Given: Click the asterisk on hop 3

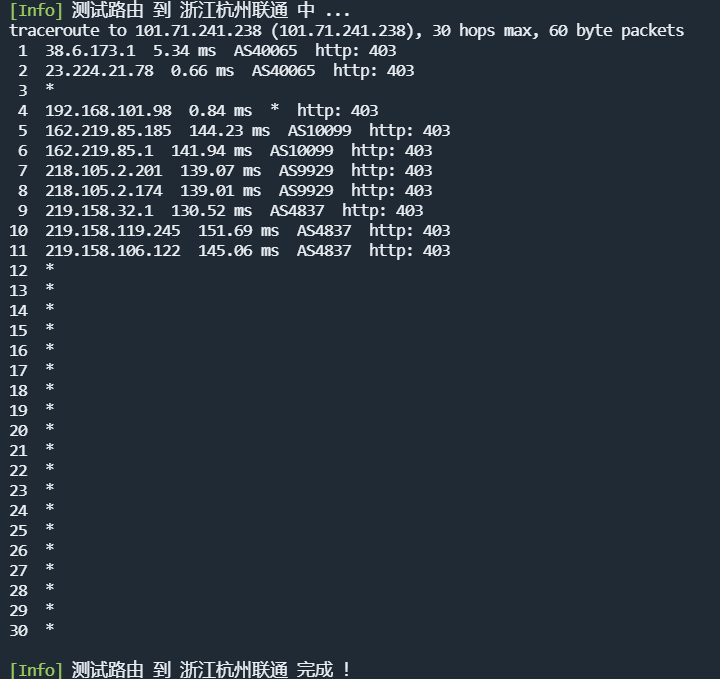Looking at the screenshot, I should tap(50, 89).
